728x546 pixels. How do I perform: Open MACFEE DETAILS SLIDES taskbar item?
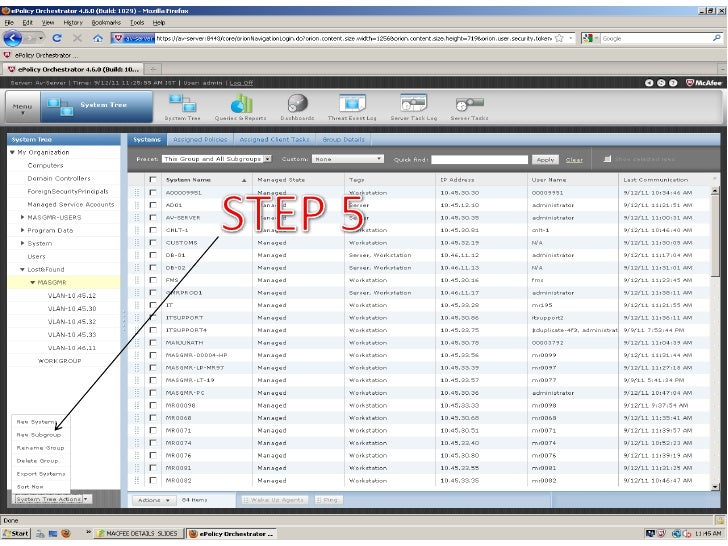coord(137,534)
